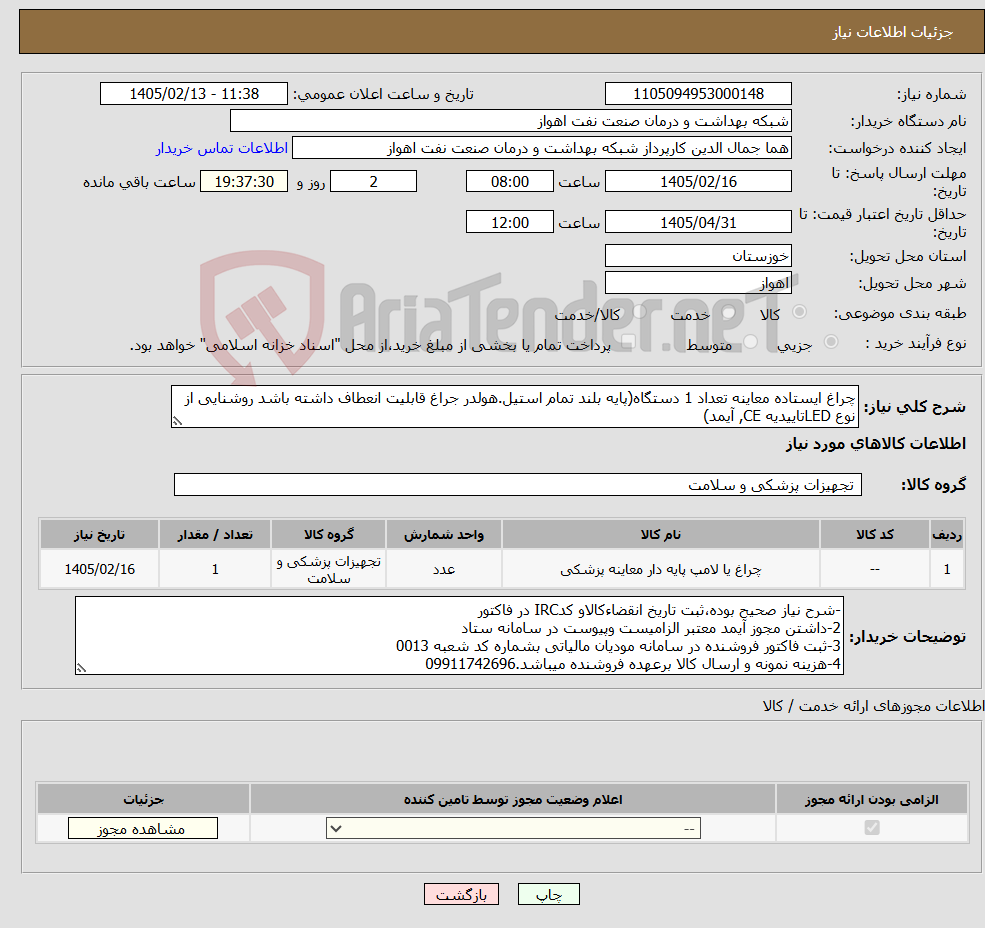Click the remaining days field showing 2
This screenshot has width=985, height=928.
373,182
